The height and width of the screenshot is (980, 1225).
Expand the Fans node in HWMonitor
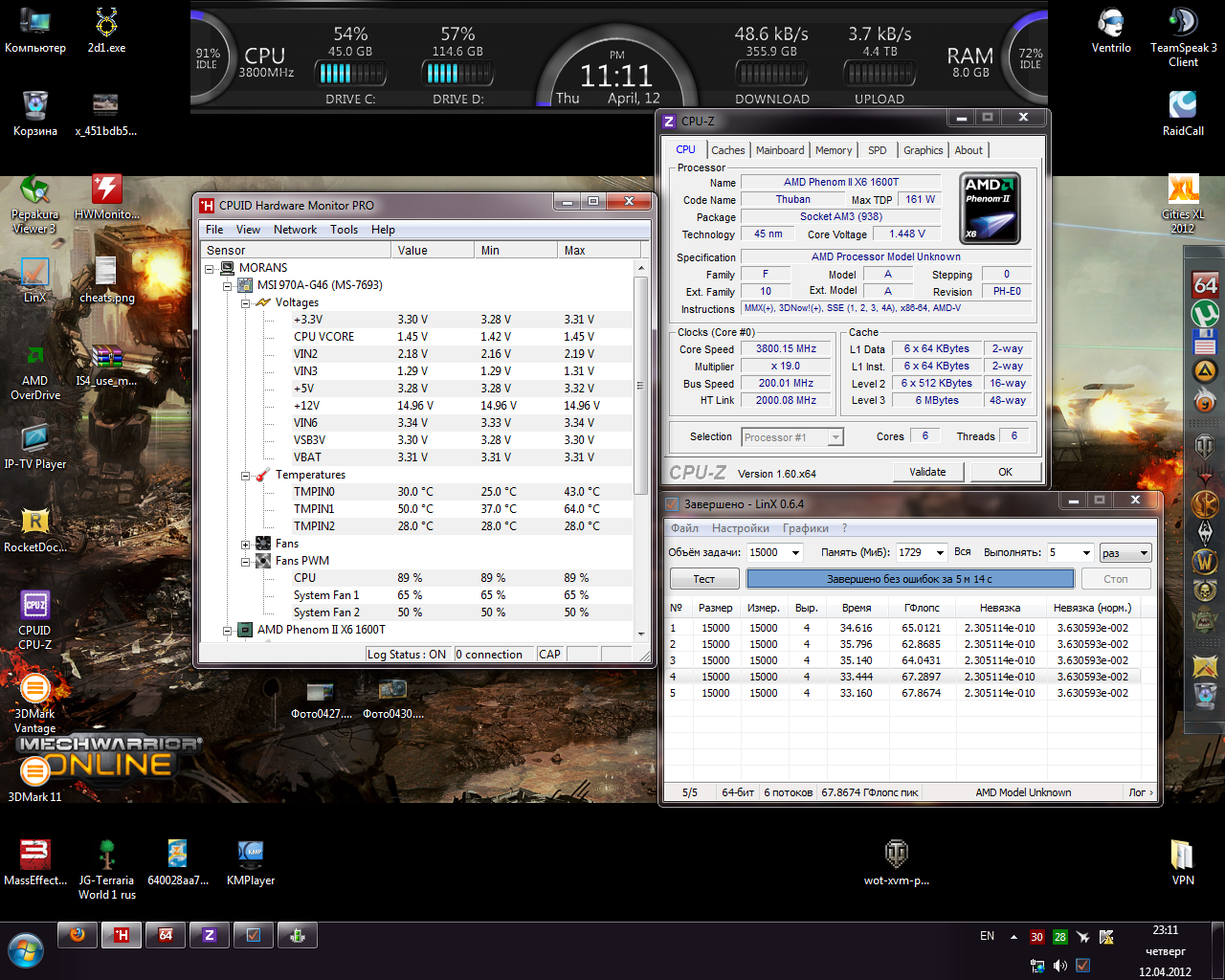(x=245, y=544)
